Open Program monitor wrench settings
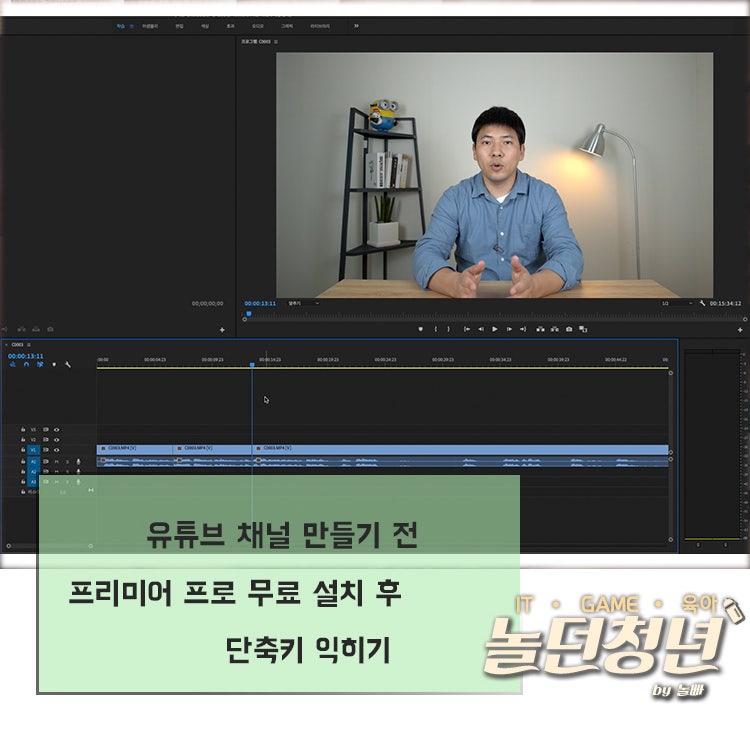 pos(702,303)
